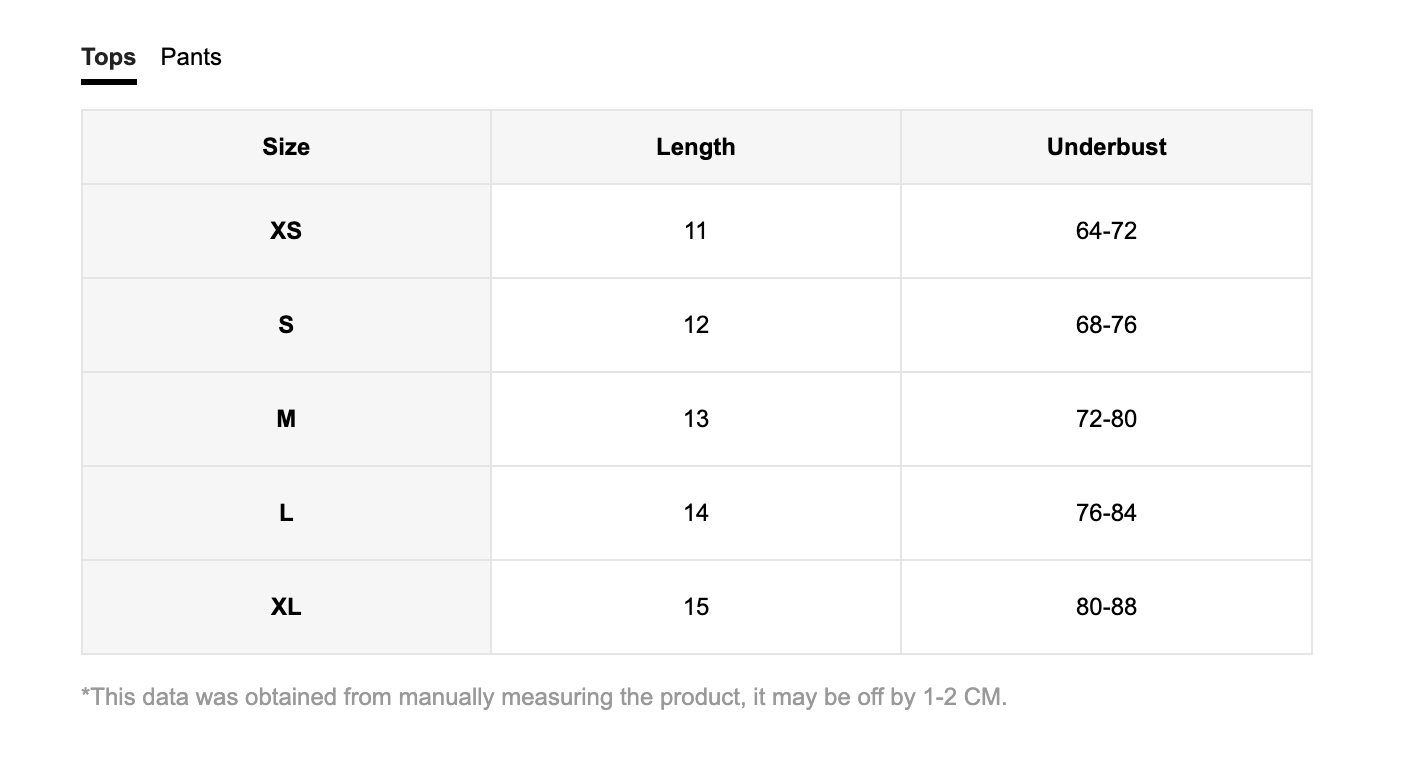1408x764 pixels.
Task: Select the Tops tab
Action: (109, 57)
